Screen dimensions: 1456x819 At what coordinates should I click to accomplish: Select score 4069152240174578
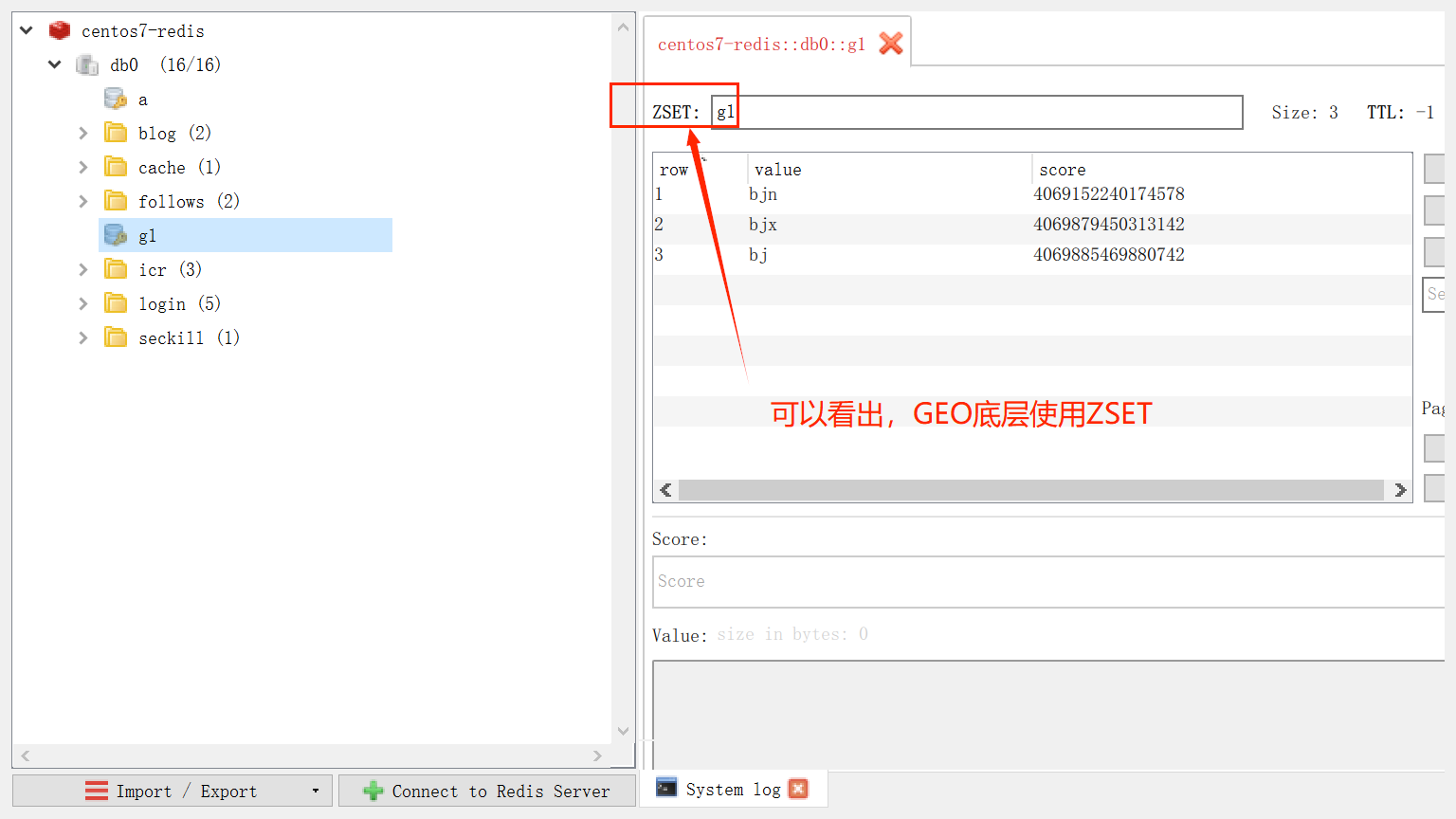point(1109,194)
